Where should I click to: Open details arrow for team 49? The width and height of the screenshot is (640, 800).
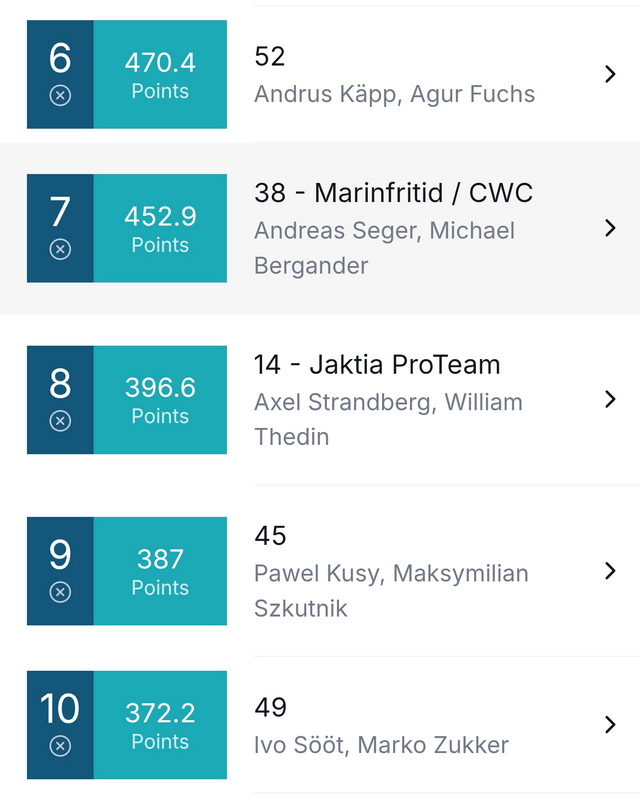click(x=610, y=724)
